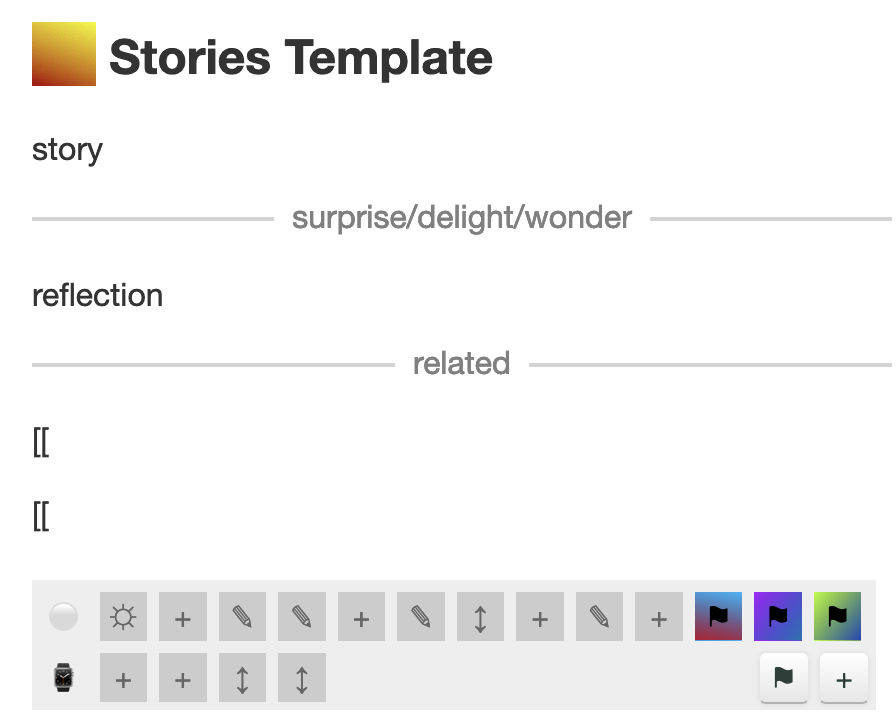Click the "story" text line
Viewport: 896px width, 726px height.
pyautogui.click(x=67, y=149)
